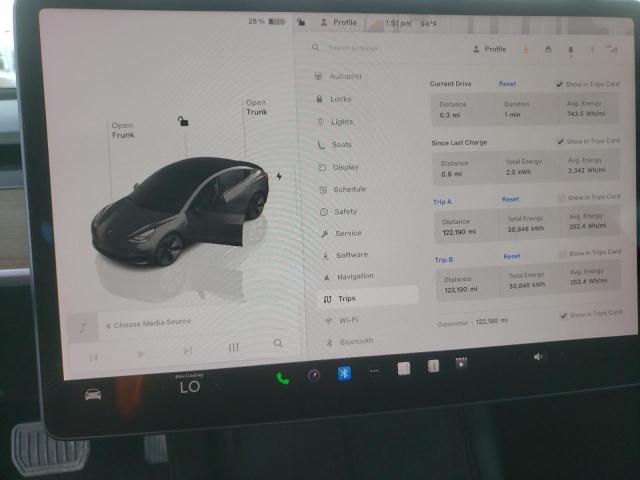Enable Trip B Show in Trips Card
640x480 pixels.
click(563, 254)
